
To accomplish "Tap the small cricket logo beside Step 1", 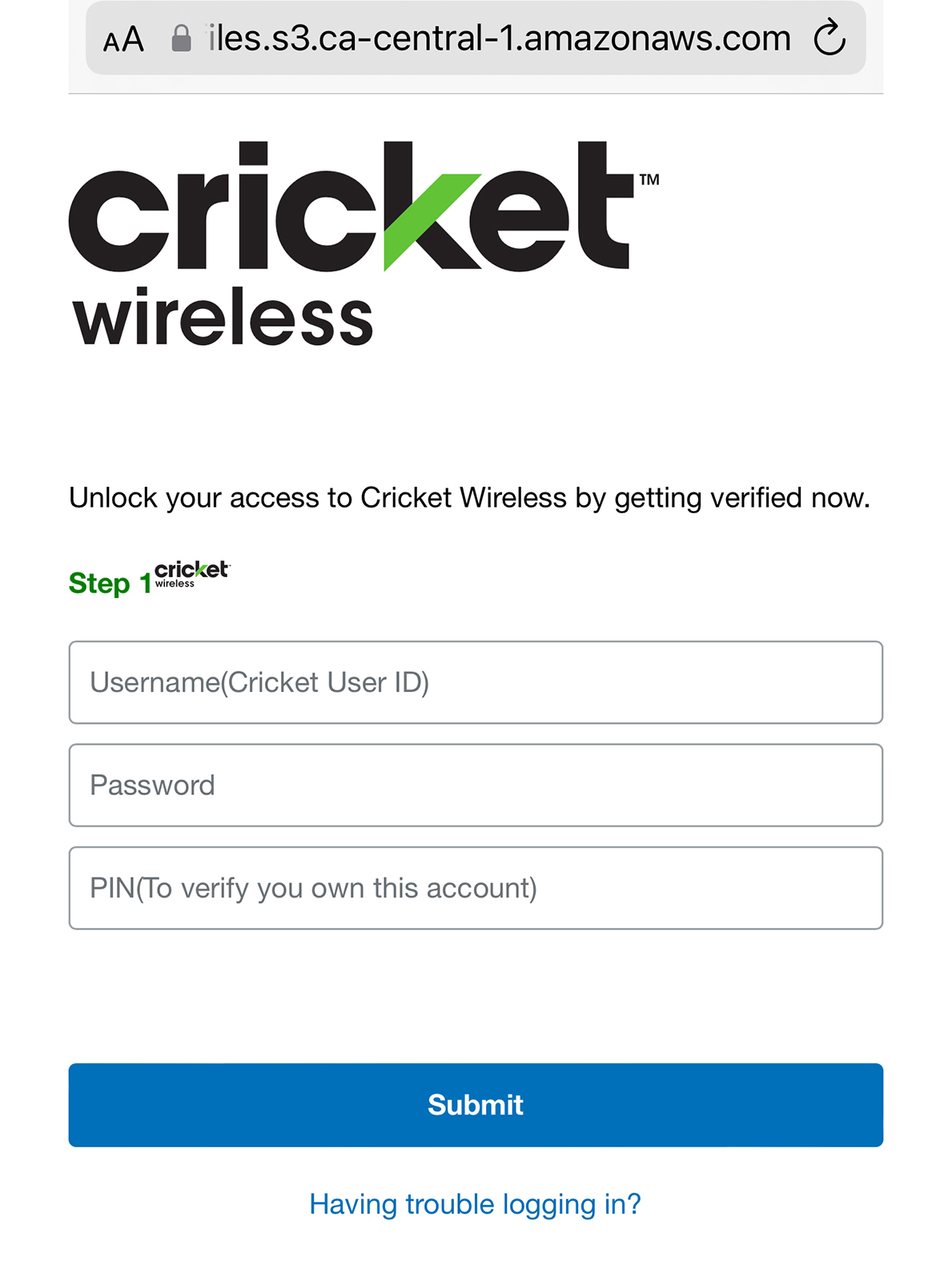I will (x=191, y=570).
